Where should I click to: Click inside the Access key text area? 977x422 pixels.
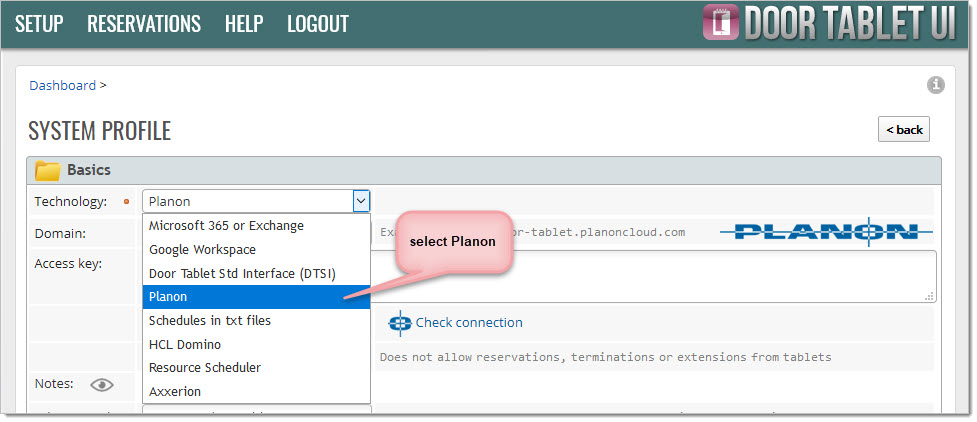pos(654,276)
